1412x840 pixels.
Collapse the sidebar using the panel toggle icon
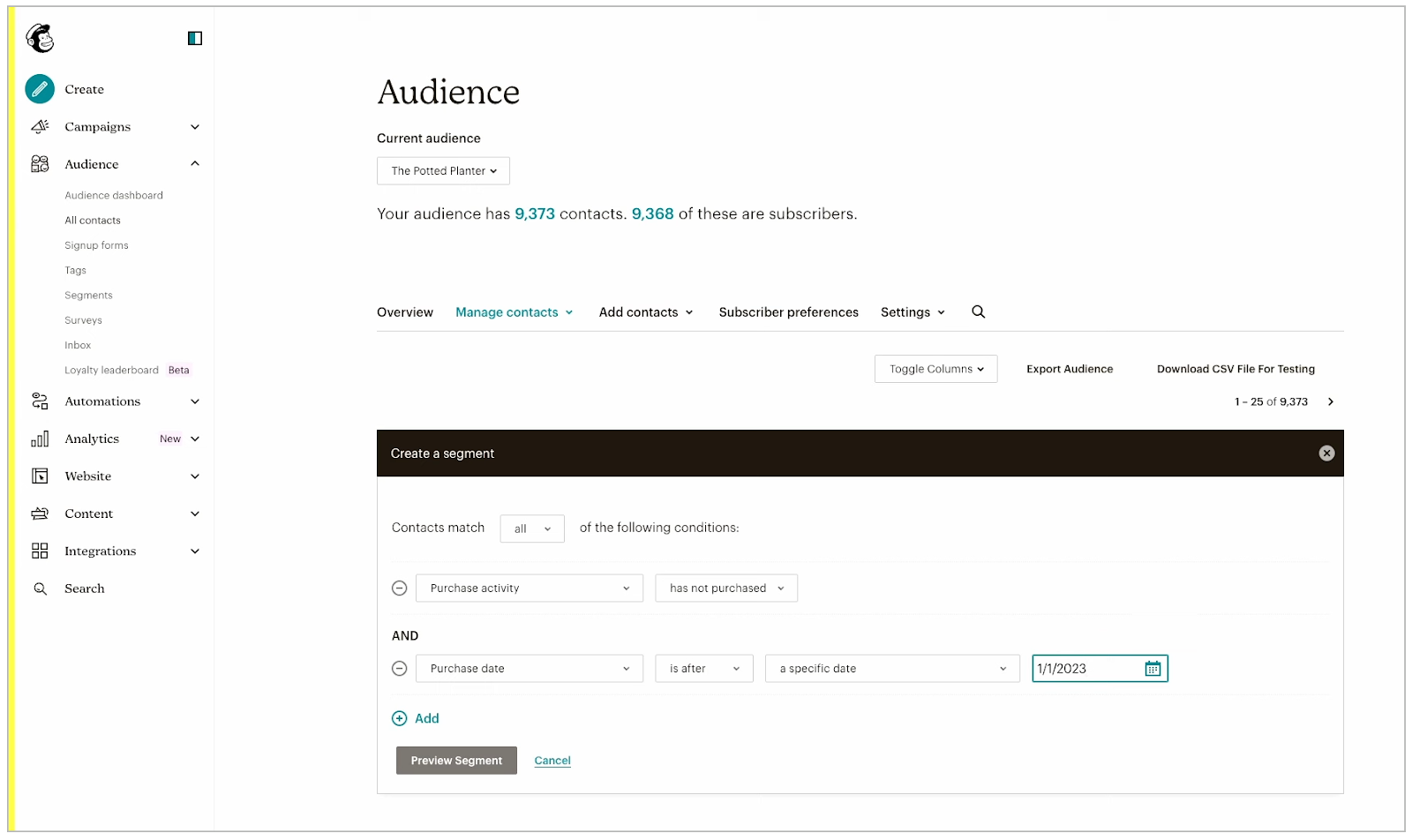[194, 38]
